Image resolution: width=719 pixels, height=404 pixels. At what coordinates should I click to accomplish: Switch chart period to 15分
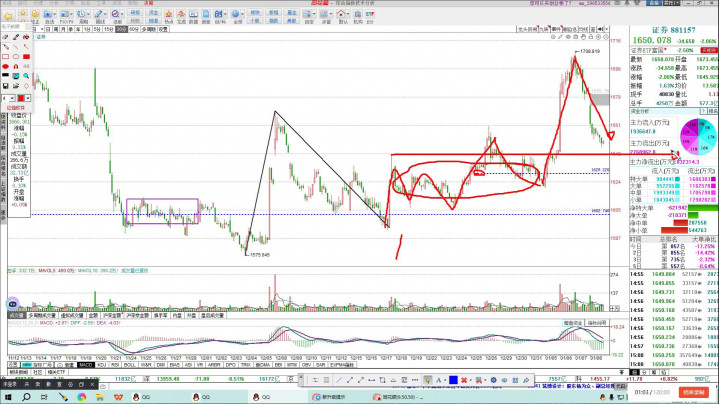coord(108,29)
